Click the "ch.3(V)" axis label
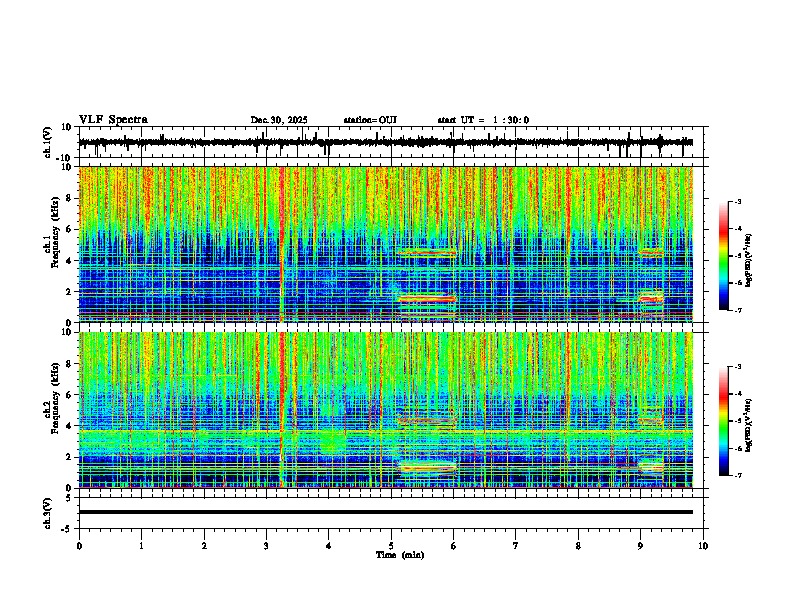Image resolution: width=792 pixels, height=612 pixels. [x=48, y=513]
